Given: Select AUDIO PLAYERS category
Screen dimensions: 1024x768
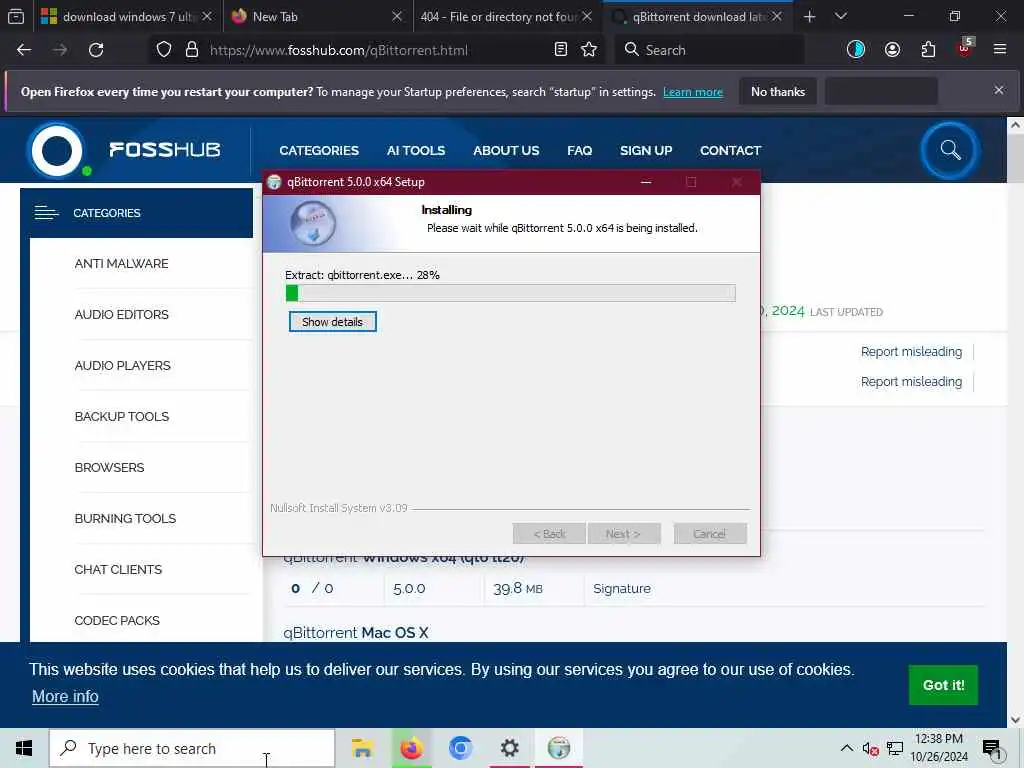Looking at the screenshot, I should (x=122, y=365).
